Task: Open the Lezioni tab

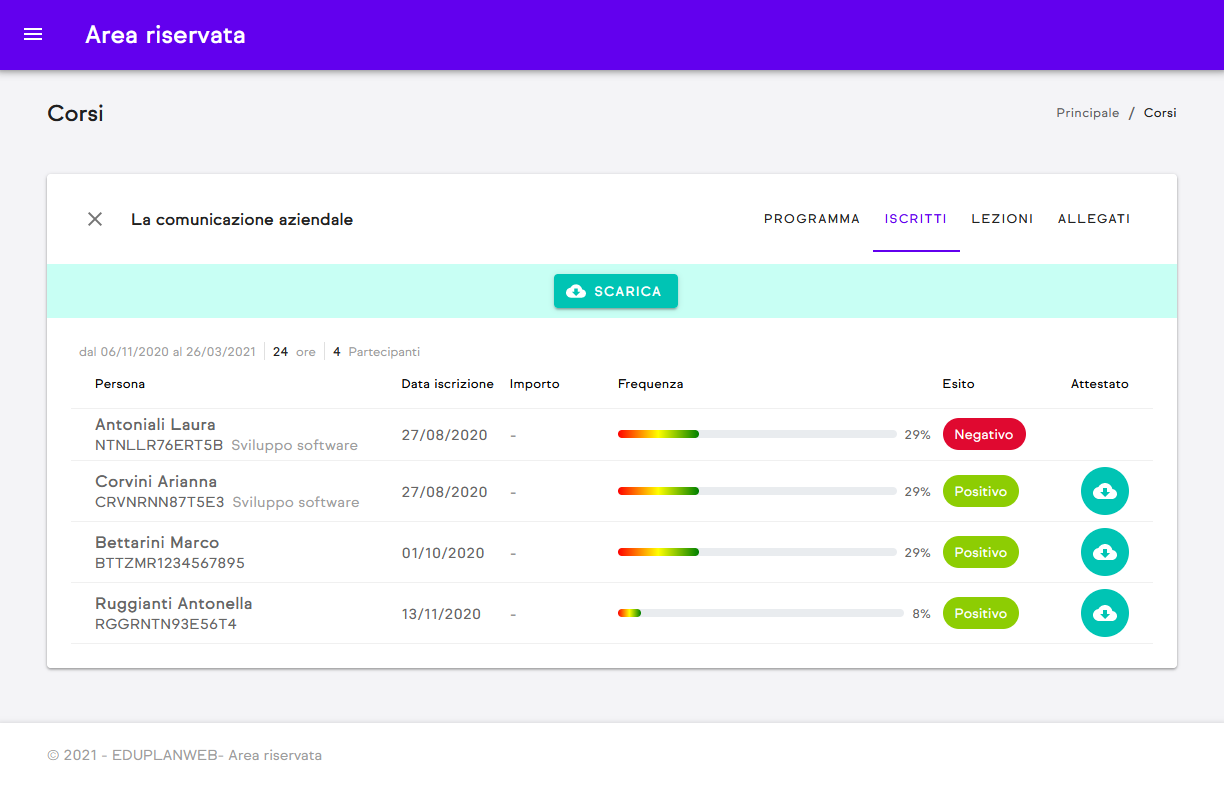Action: point(1002,219)
